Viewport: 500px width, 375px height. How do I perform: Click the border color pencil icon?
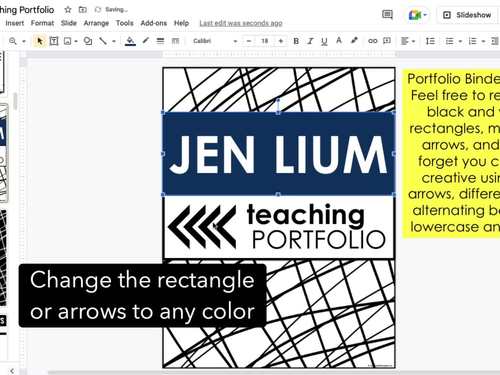click(145, 41)
